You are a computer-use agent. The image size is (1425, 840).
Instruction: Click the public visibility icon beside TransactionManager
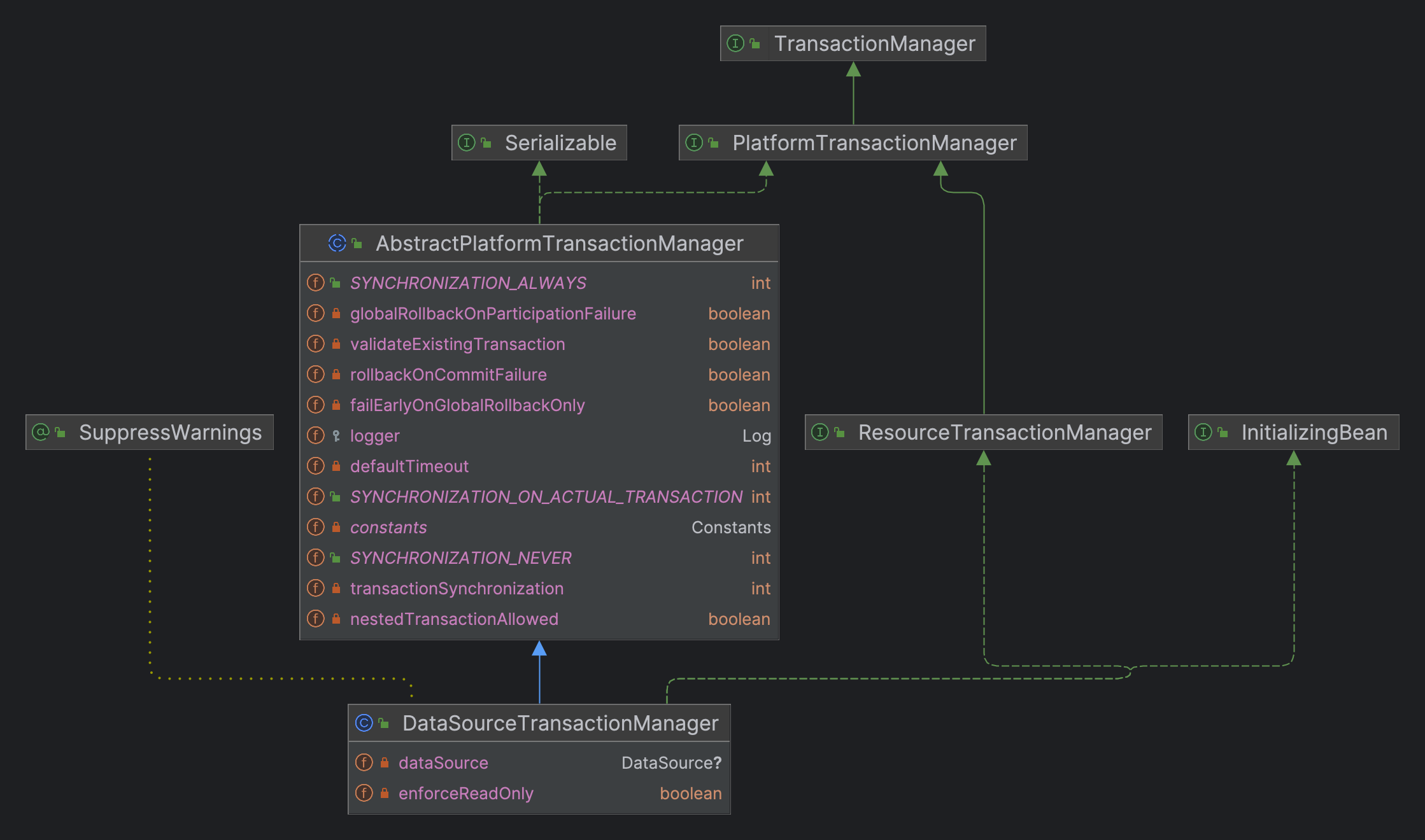click(x=755, y=43)
